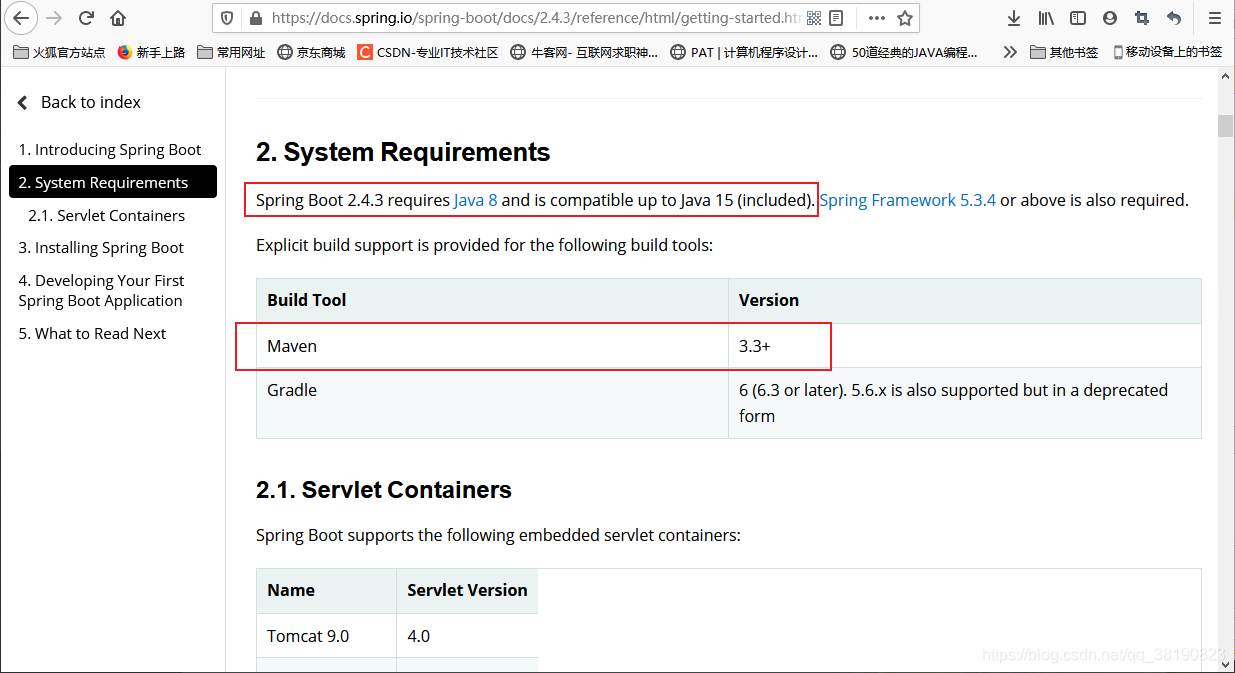Image resolution: width=1235 pixels, height=673 pixels.
Task: Open the library icon
Action: coord(1046,18)
